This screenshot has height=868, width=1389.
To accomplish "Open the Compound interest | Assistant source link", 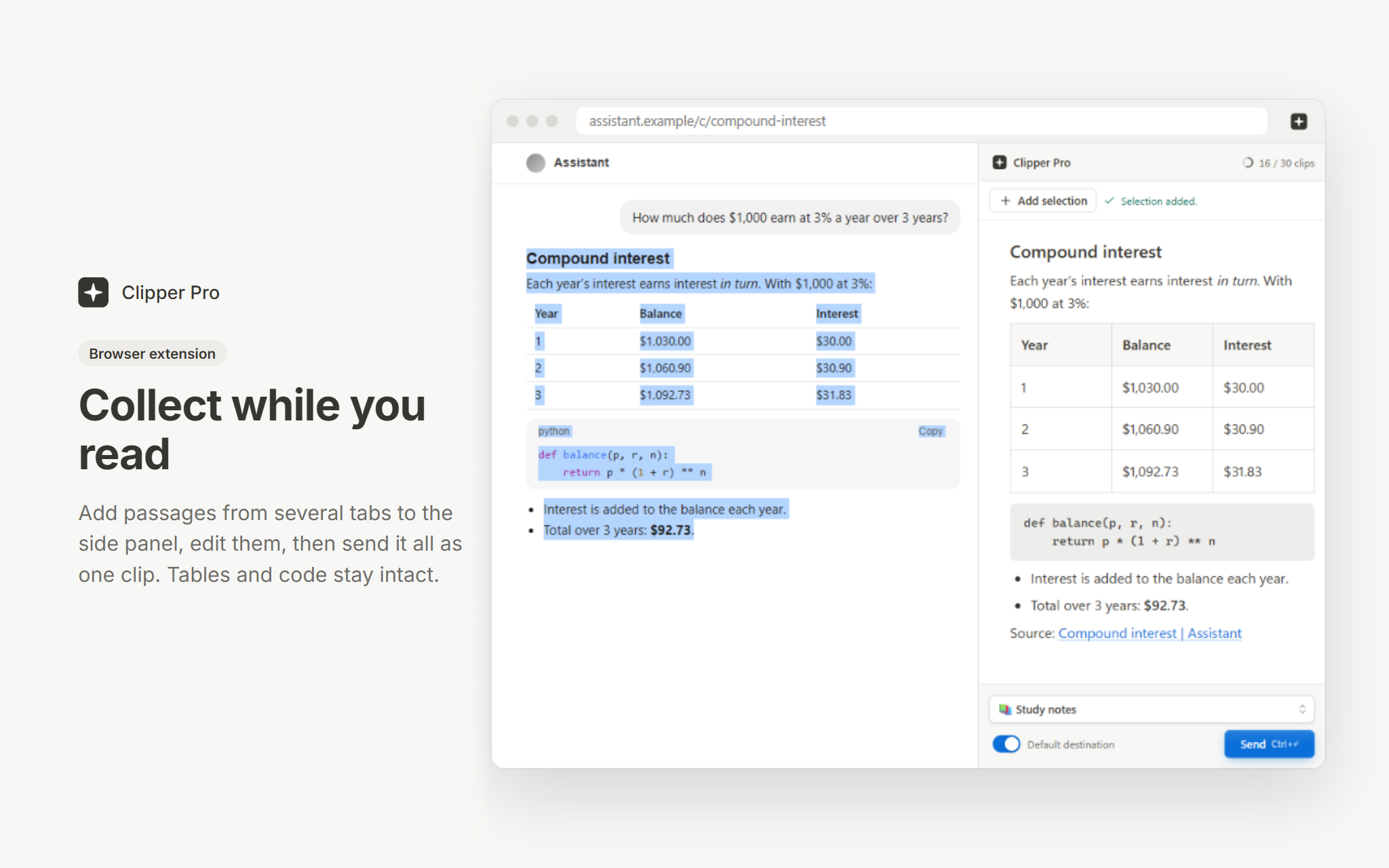I will [x=1150, y=633].
